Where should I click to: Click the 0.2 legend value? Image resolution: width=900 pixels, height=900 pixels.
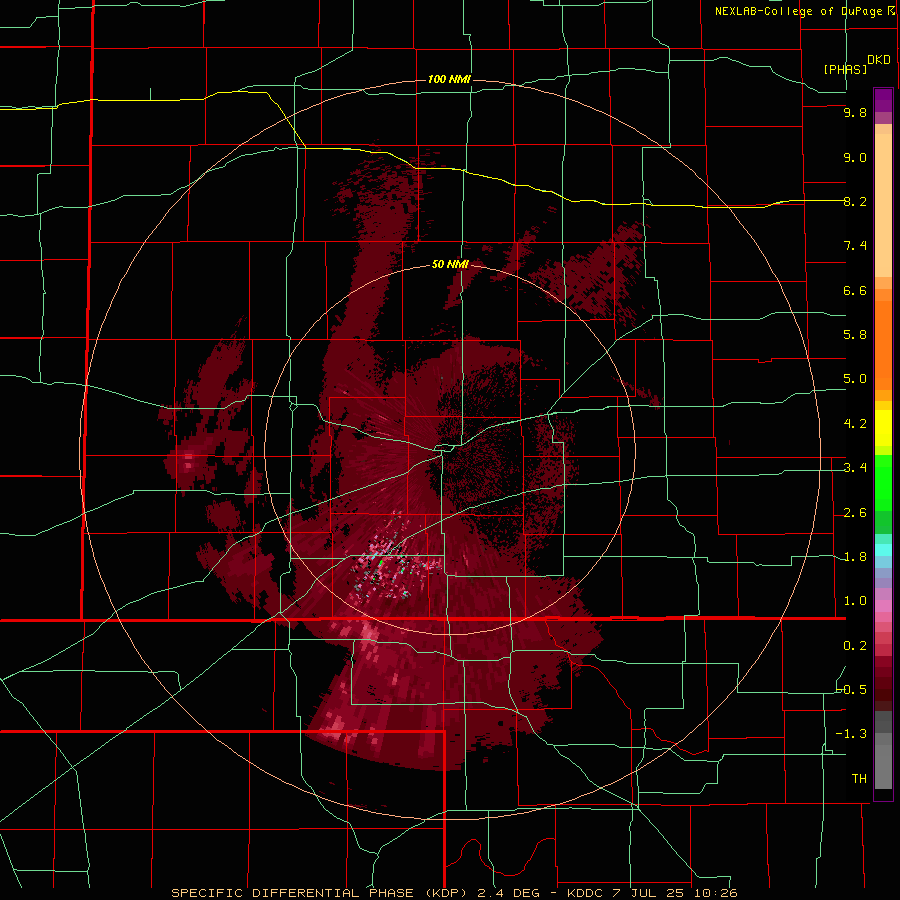point(855,646)
